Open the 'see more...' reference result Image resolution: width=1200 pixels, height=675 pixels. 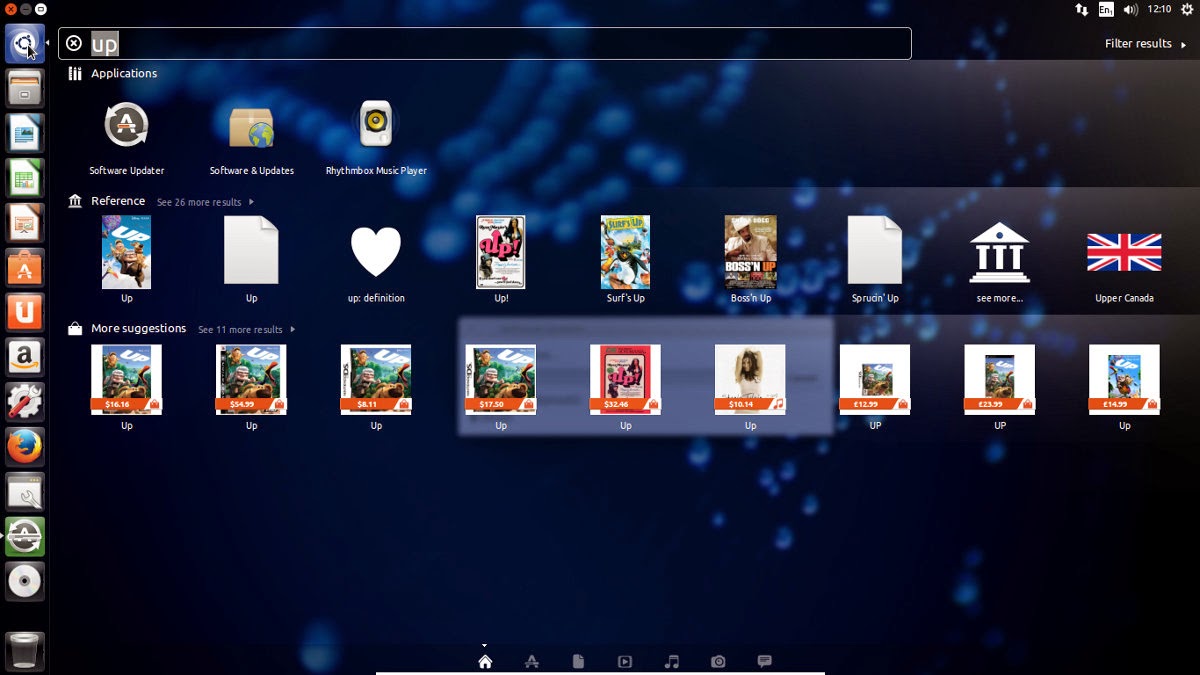(999, 260)
